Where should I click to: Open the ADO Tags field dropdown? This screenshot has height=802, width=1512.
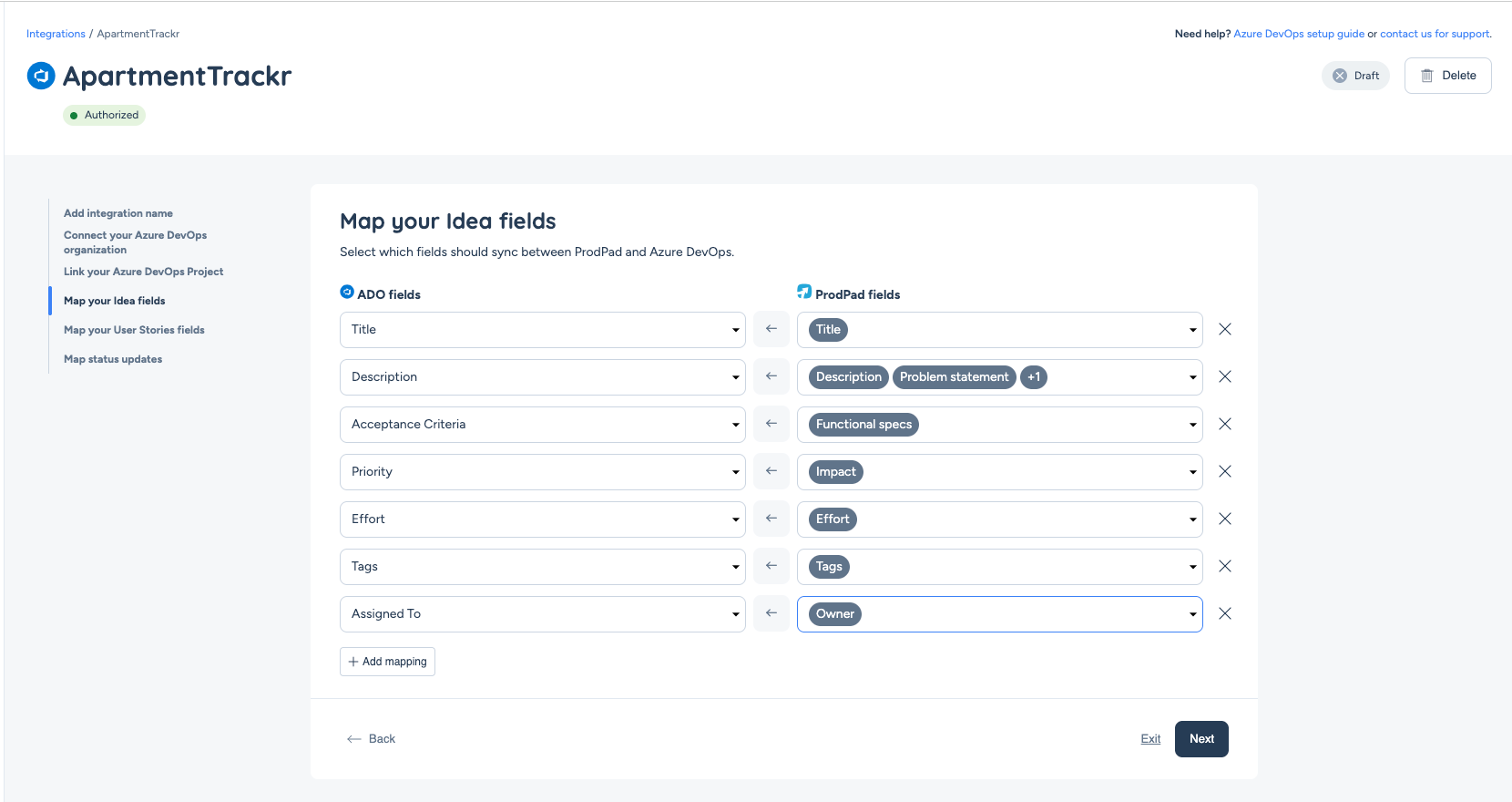[x=543, y=567]
